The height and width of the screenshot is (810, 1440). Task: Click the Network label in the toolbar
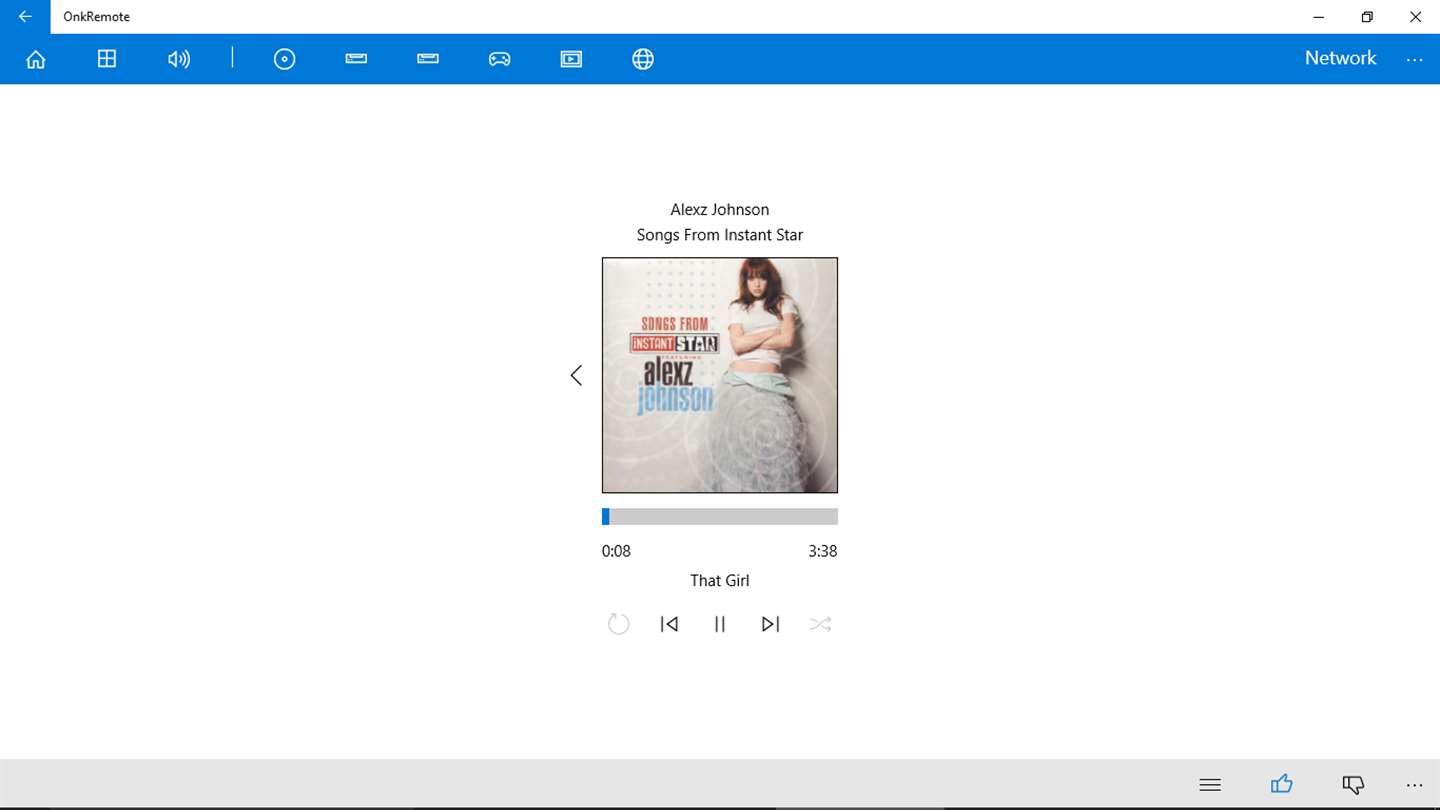[x=1340, y=58]
